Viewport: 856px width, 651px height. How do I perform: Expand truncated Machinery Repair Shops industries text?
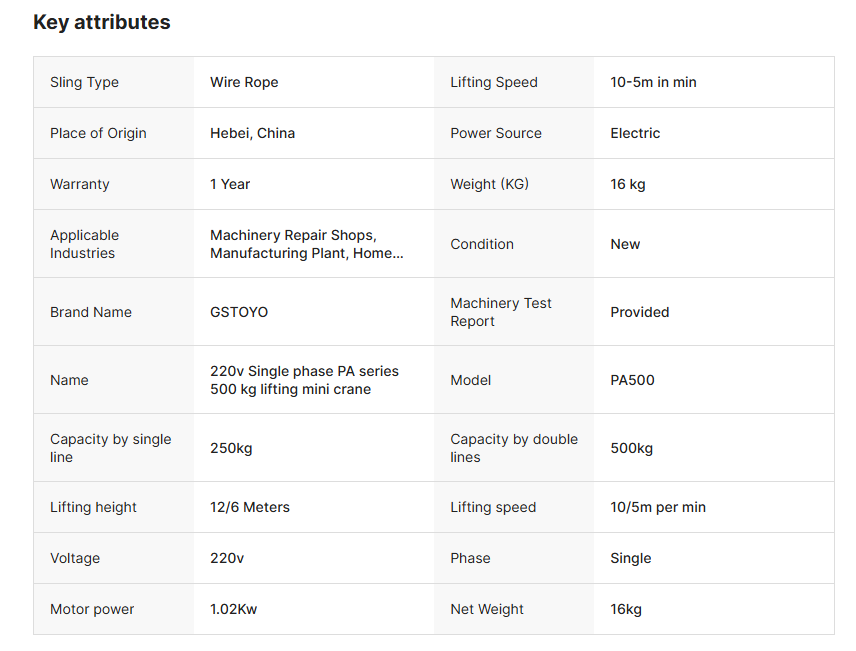[x=306, y=244]
